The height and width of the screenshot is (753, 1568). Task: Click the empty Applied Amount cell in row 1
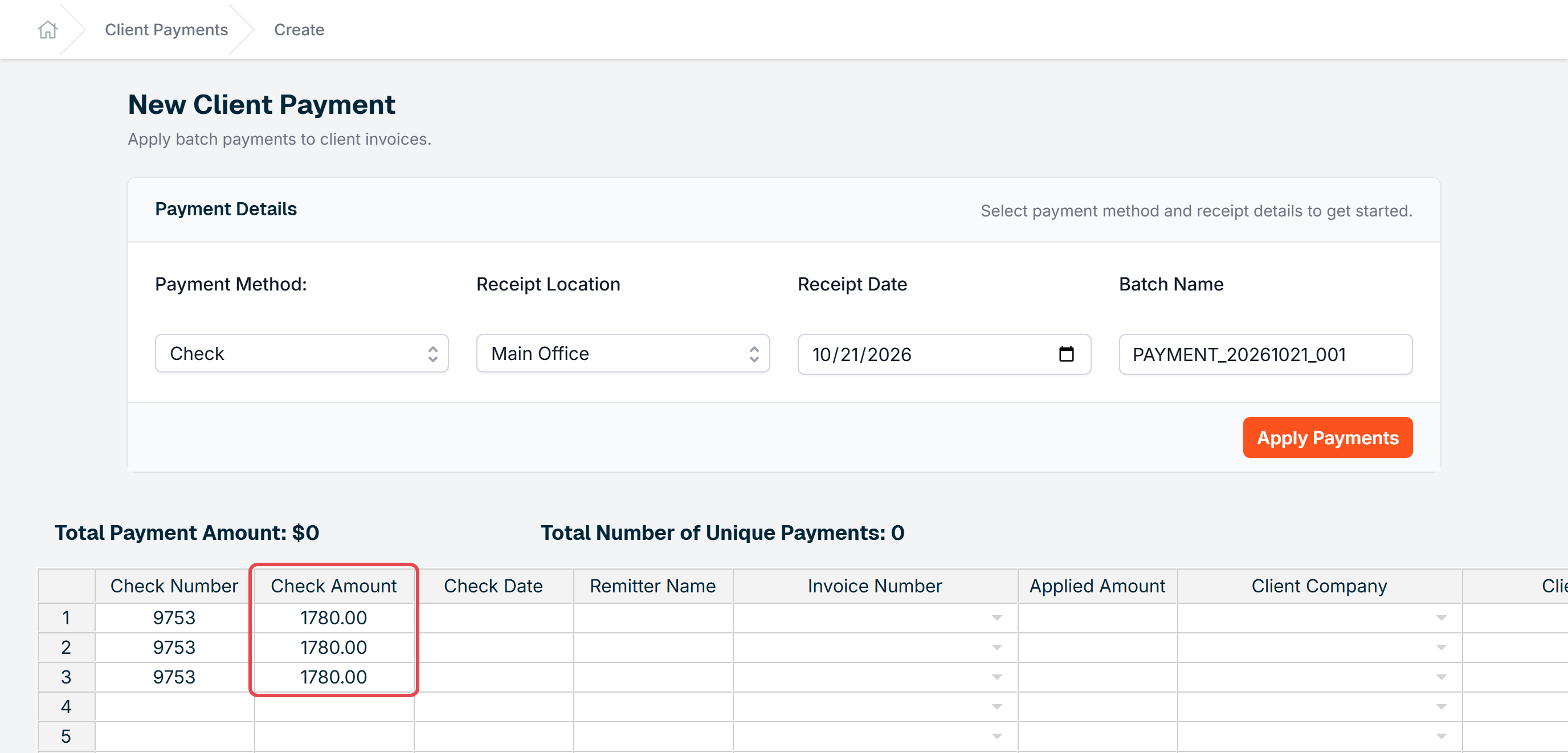(x=1097, y=618)
